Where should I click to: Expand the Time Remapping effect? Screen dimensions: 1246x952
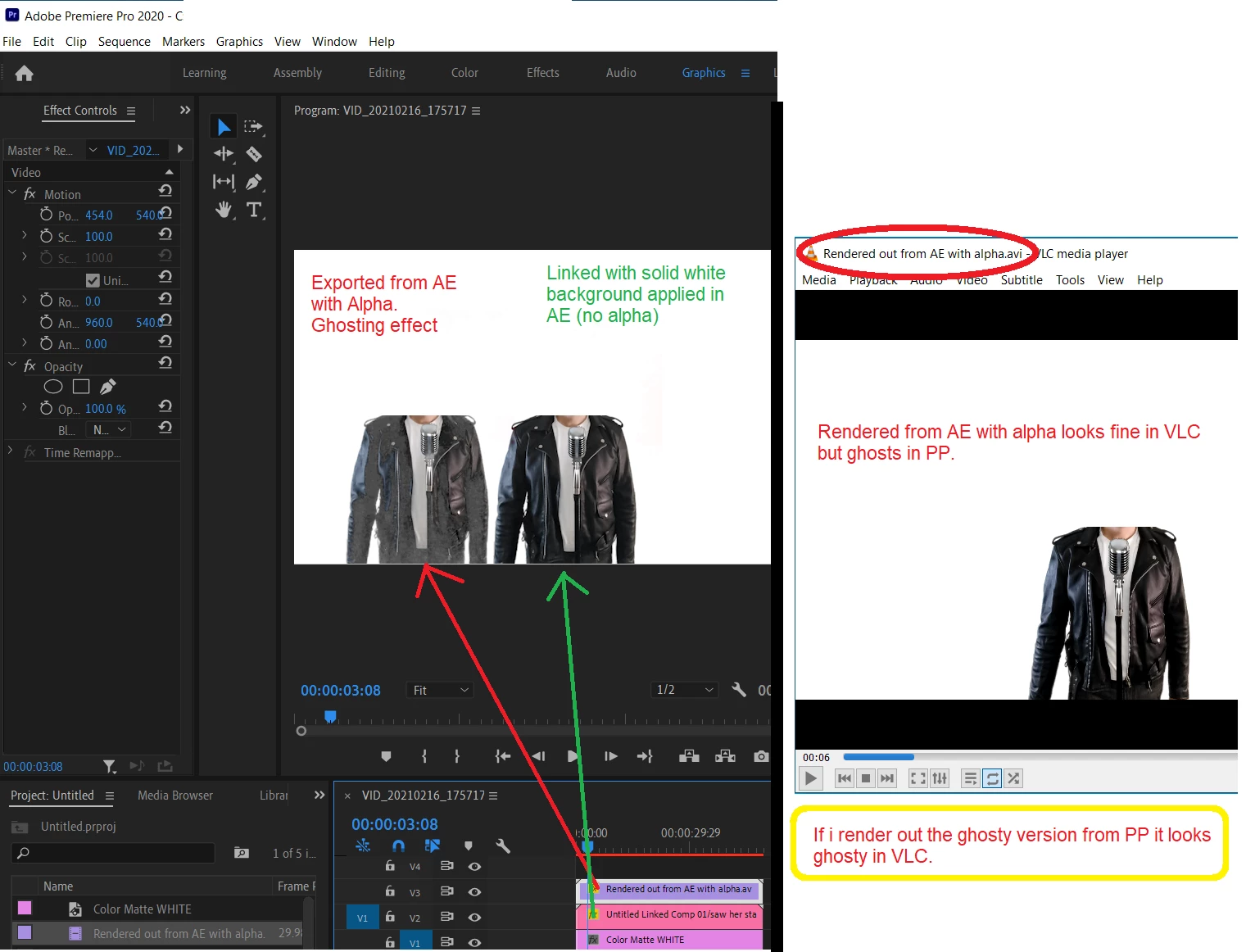click(10, 451)
